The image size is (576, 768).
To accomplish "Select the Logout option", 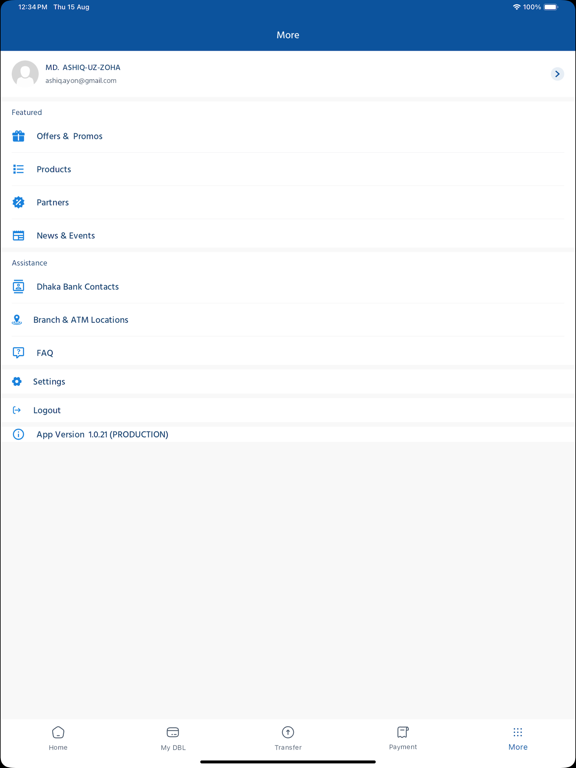I will tap(288, 410).
